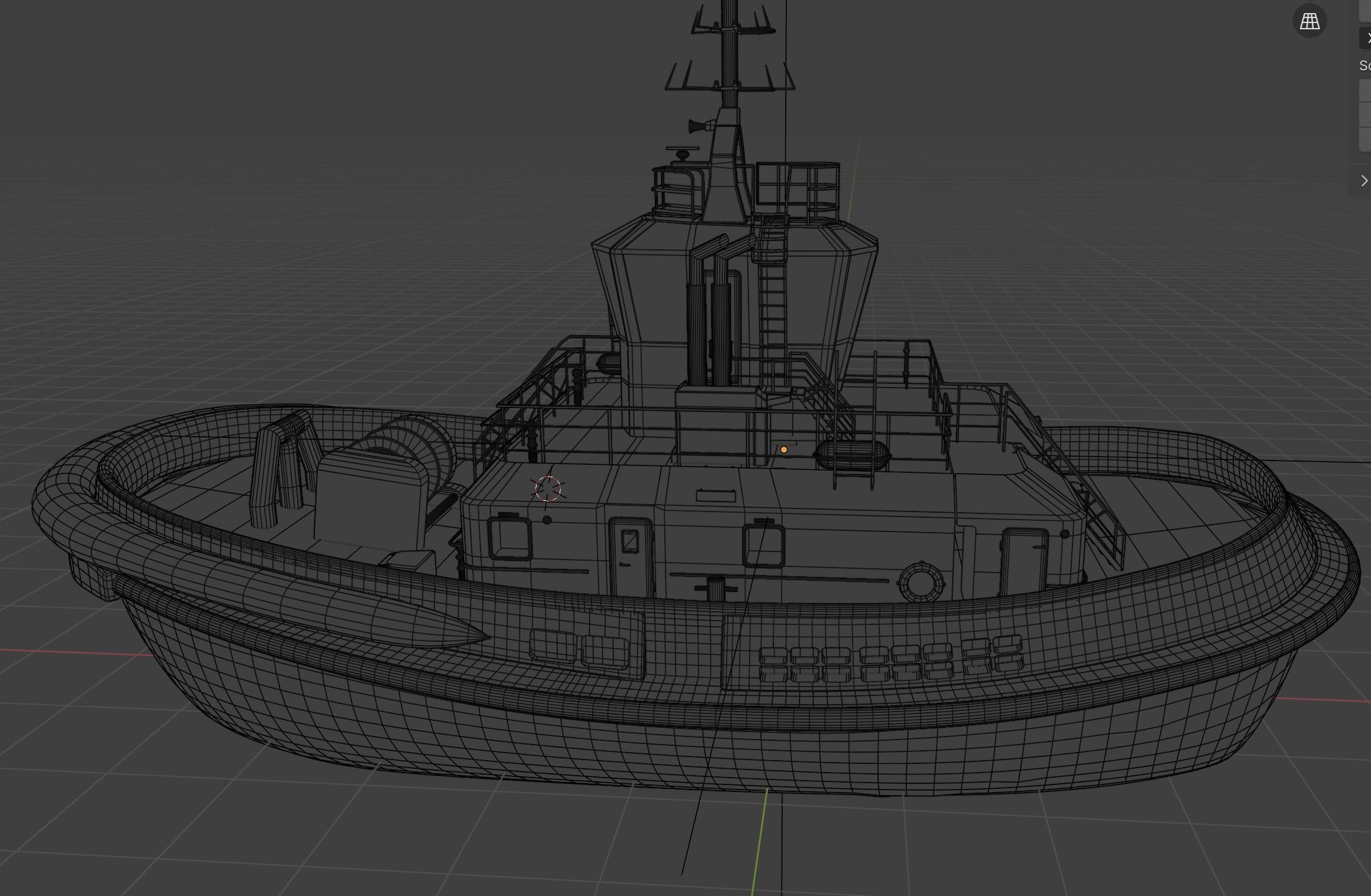Toggle perspective/orthographic view with the grid icon

click(x=1309, y=22)
